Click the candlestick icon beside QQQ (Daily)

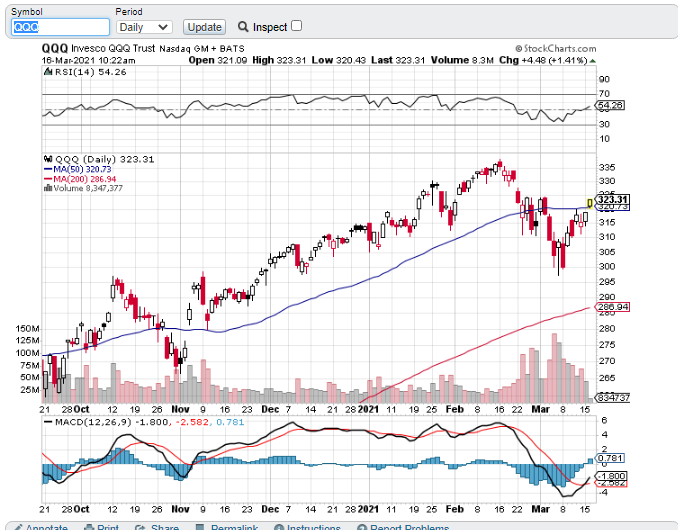tap(48, 159)
